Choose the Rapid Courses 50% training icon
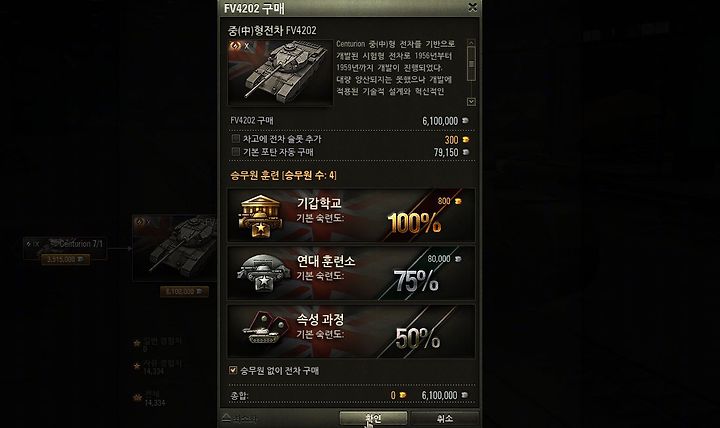 point(264,329)
